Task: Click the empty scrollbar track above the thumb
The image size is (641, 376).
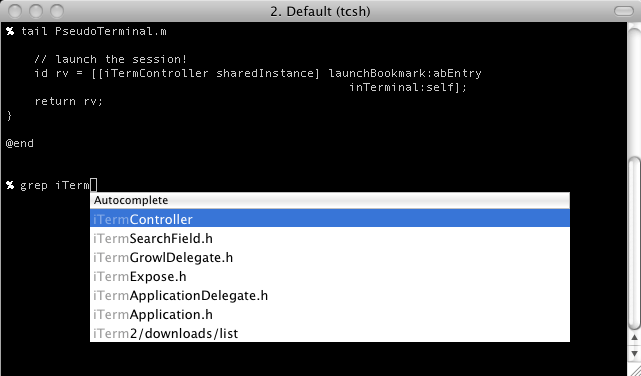Action: (x=634, y=90)
